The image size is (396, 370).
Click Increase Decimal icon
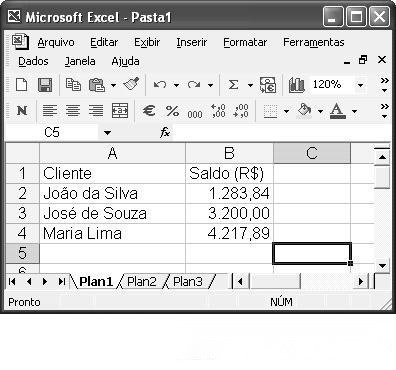click(x=218, y=111)
